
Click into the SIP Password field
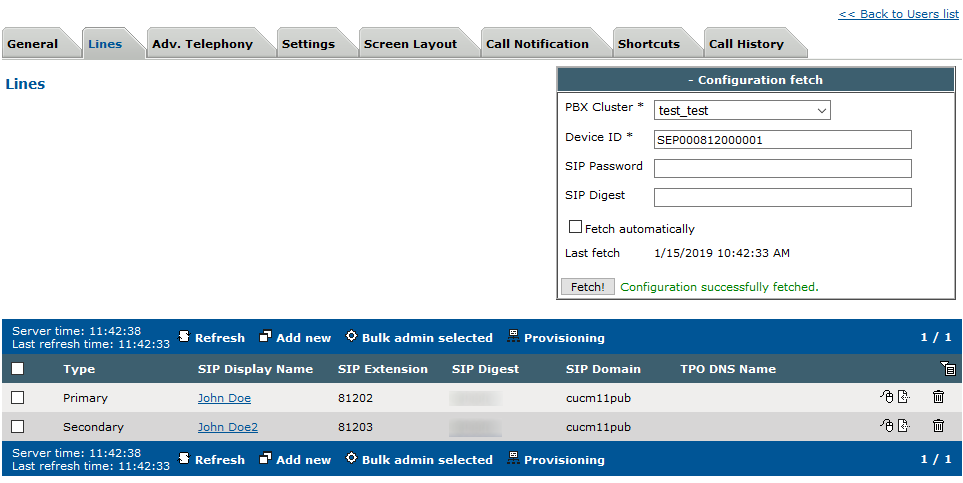tap(782, 168)
